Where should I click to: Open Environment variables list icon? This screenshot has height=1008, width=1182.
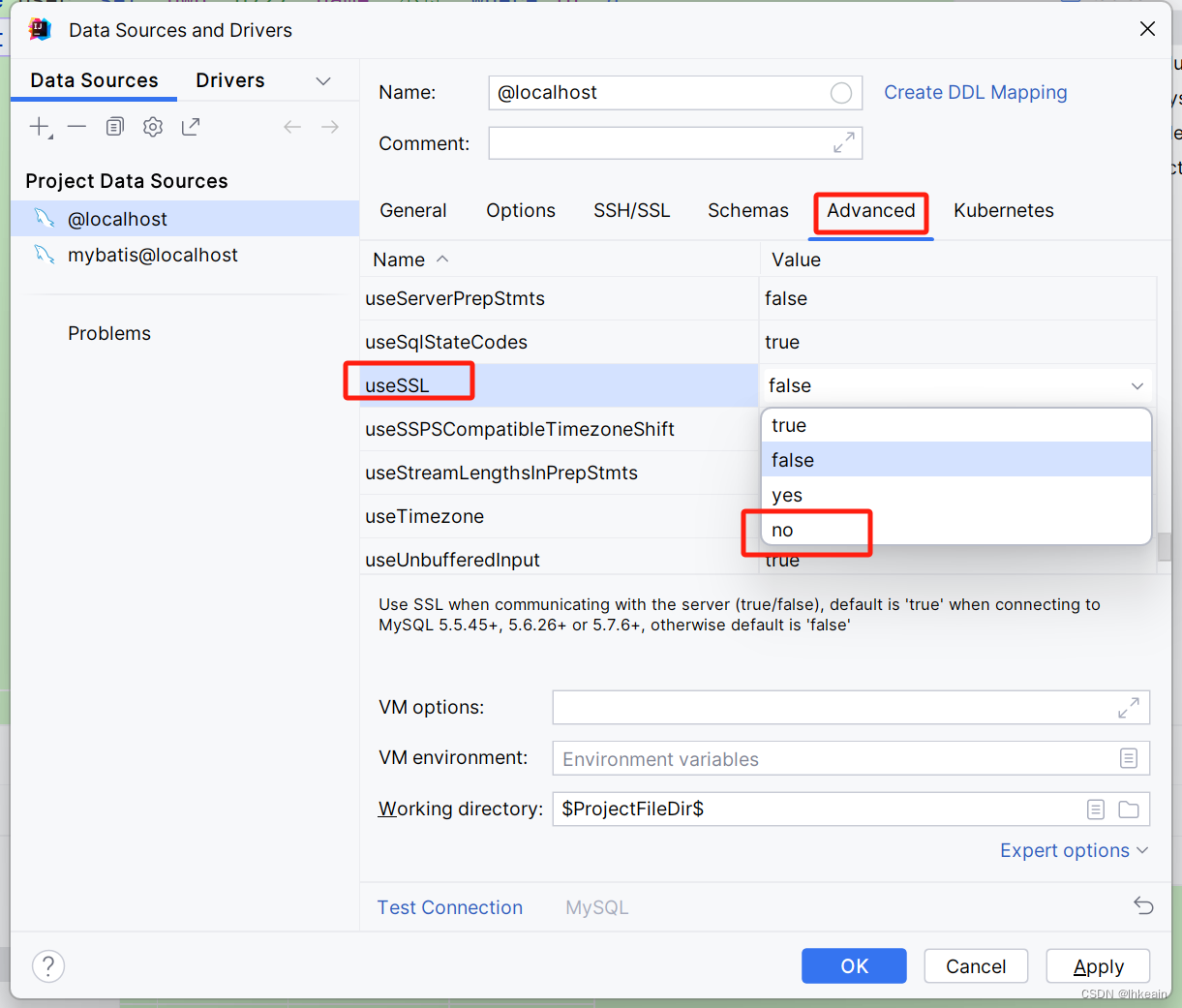point(1129,758)
